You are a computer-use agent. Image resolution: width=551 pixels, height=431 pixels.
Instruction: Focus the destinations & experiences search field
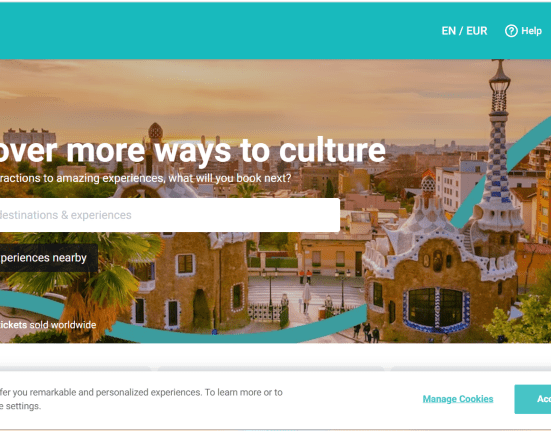[169, 215]
